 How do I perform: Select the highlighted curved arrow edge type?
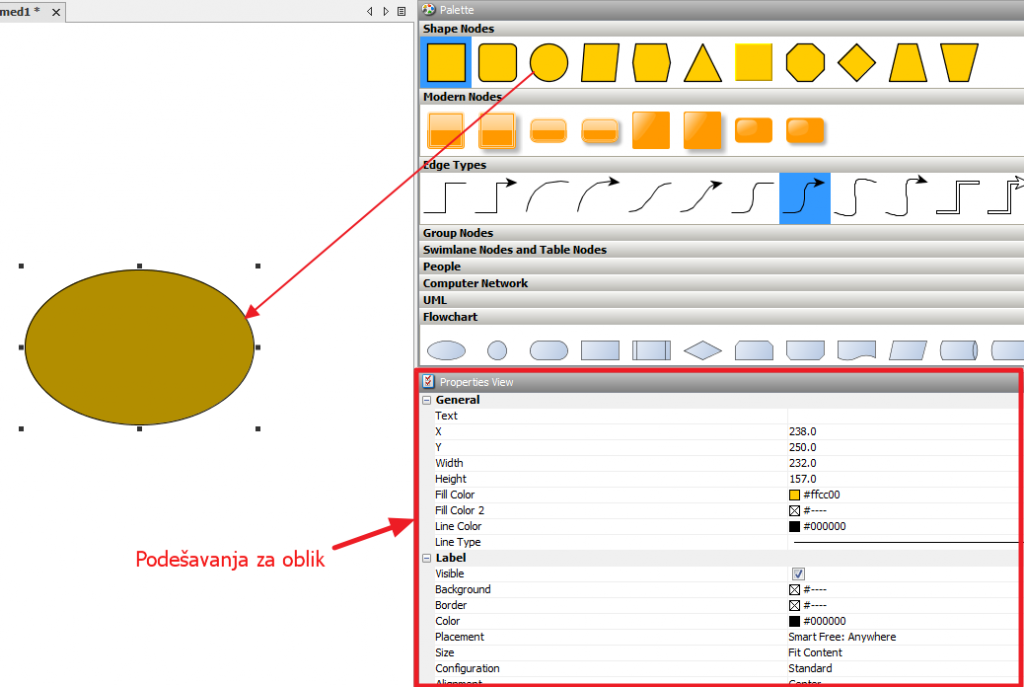point(805,199)
